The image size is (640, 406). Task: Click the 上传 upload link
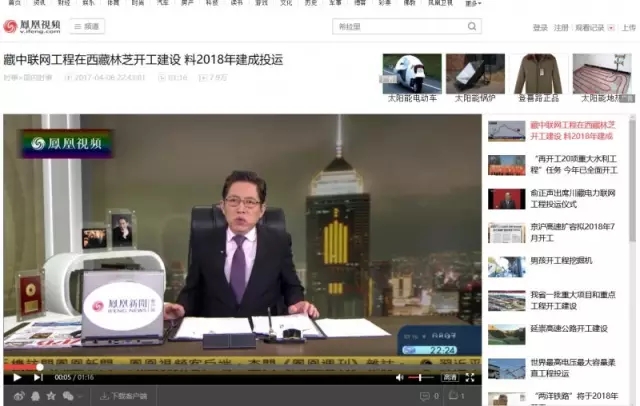[629, 28]
